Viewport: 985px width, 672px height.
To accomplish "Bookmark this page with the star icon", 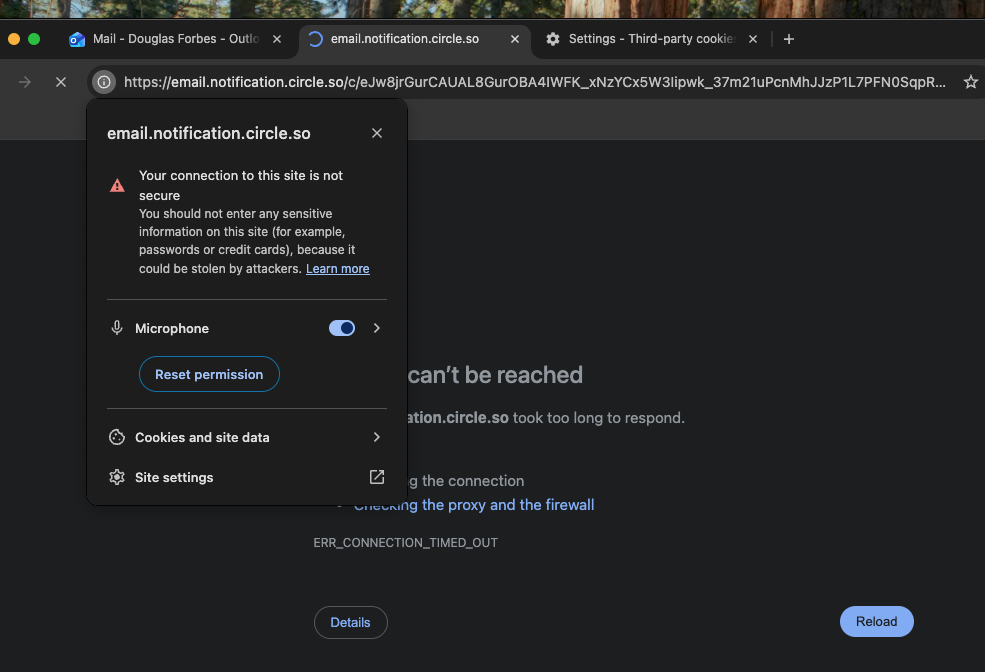I will coord(971,82).
